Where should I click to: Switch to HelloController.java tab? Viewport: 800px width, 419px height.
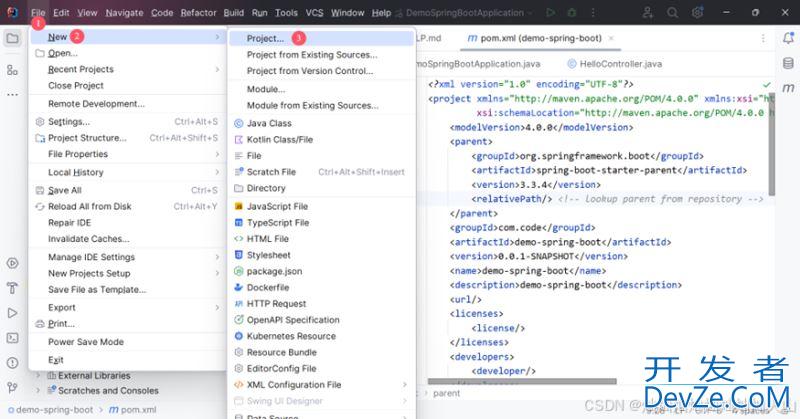click(615, 64)
